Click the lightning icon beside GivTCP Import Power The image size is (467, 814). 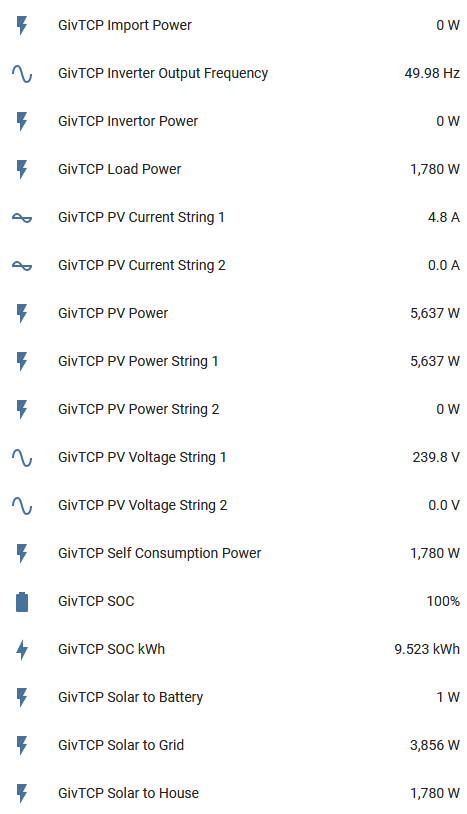tap(22, 25)
